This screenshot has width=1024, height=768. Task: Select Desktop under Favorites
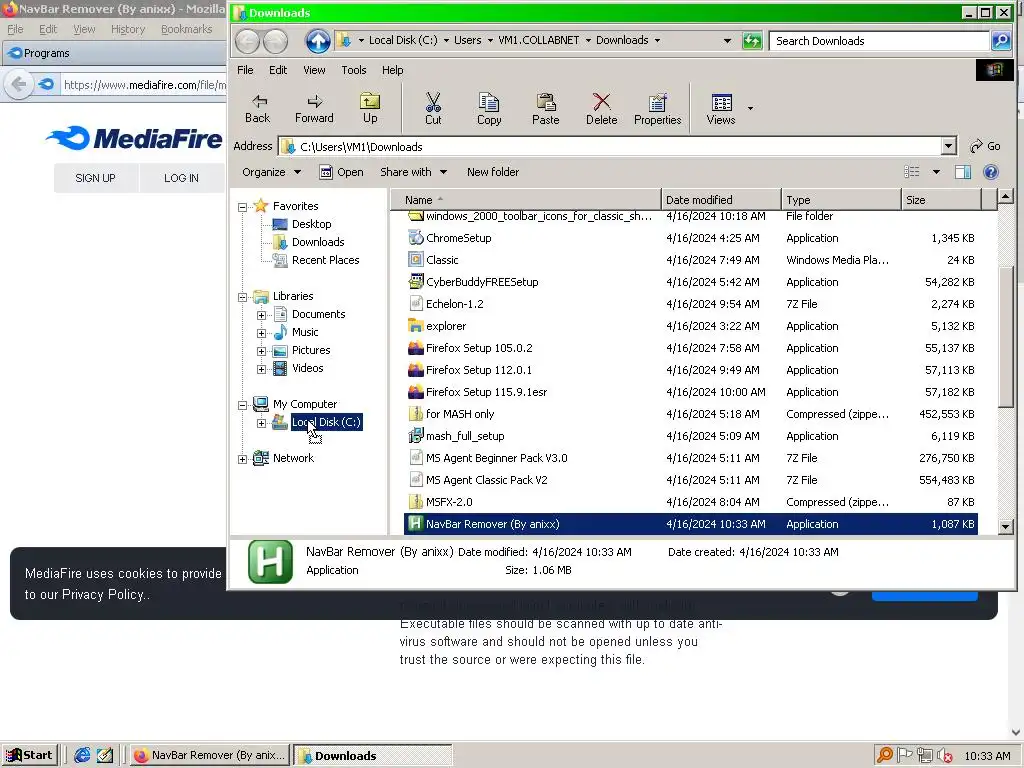pos(312,224)
